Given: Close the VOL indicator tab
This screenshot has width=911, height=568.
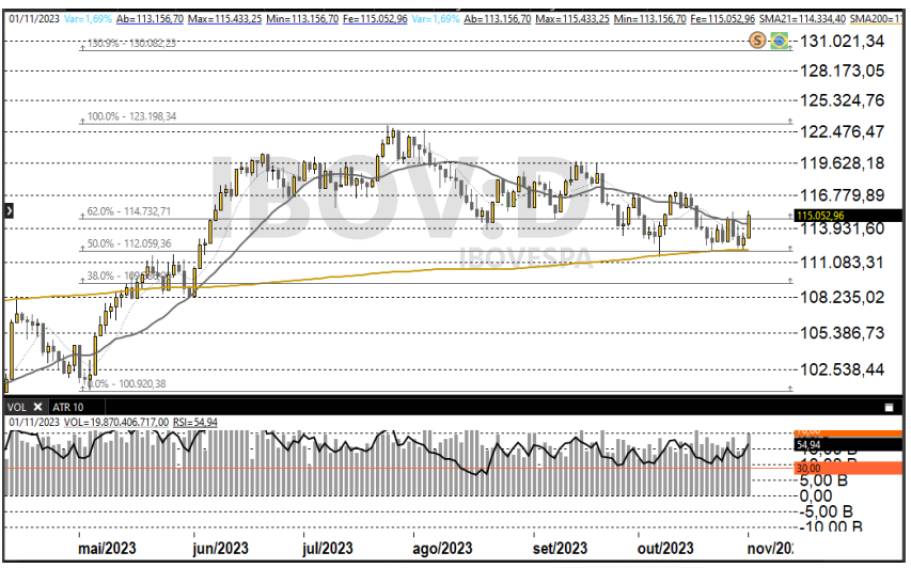Looking at the screenshot, I should tap(38, 407).
